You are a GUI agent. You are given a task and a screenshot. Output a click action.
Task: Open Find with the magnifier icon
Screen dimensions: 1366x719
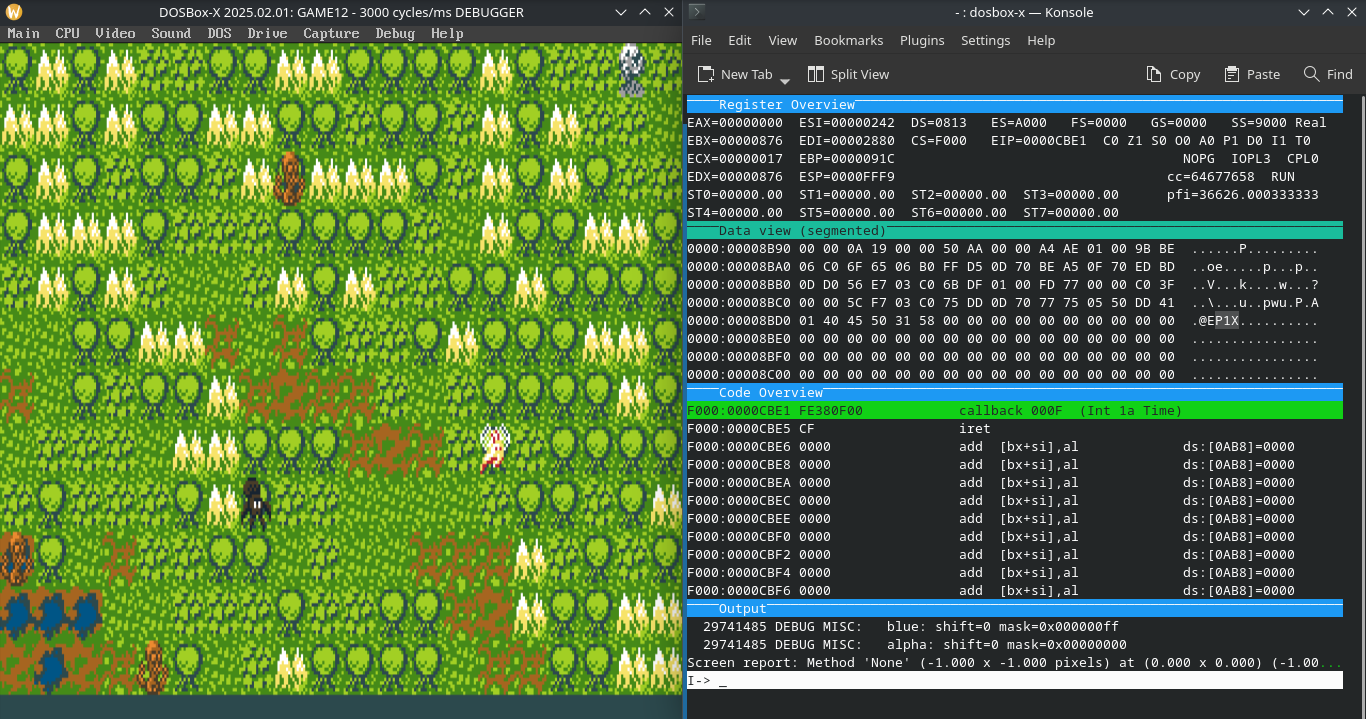(x=1312, y=74)
